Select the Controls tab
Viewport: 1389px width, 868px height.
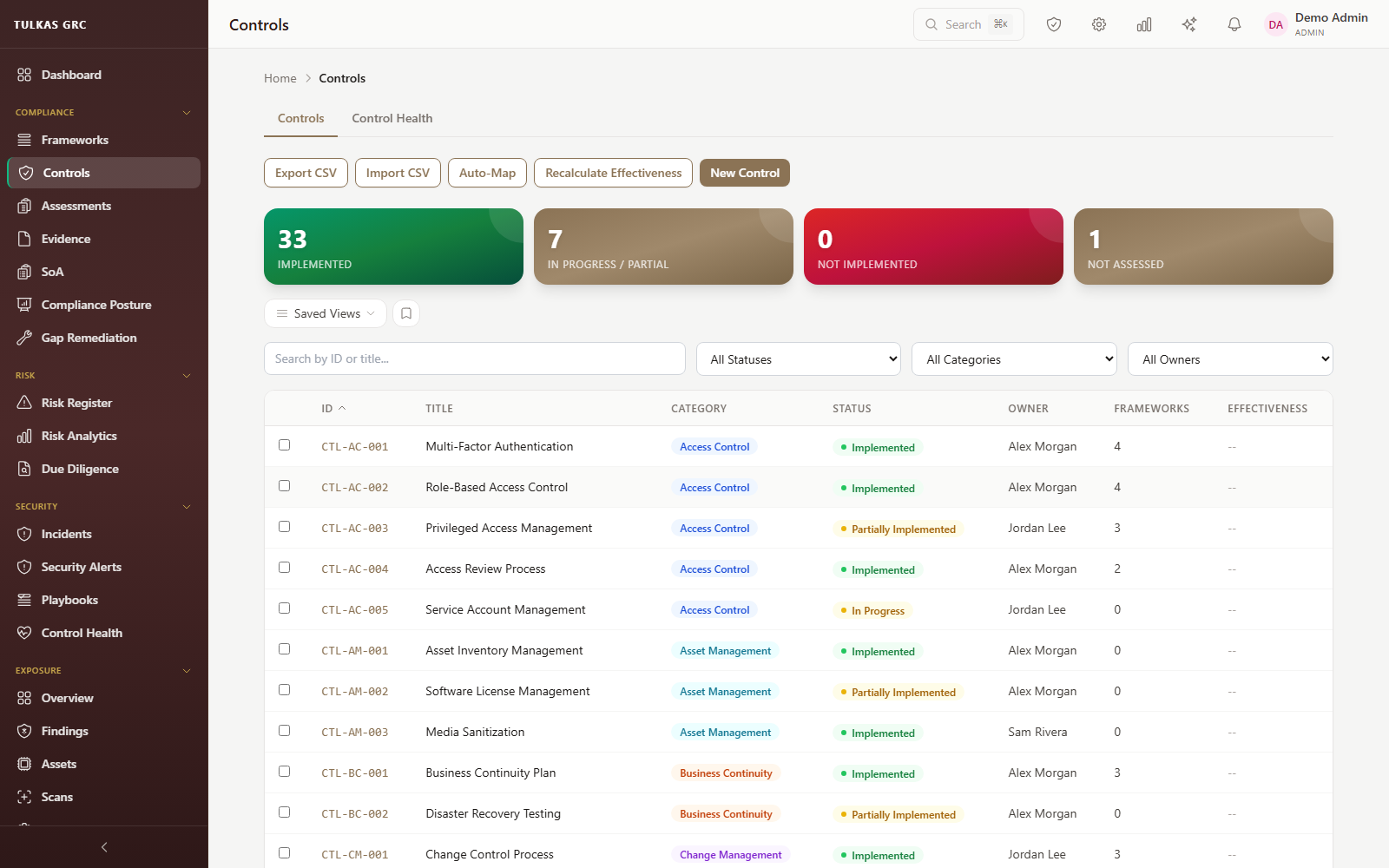(301, 119)
